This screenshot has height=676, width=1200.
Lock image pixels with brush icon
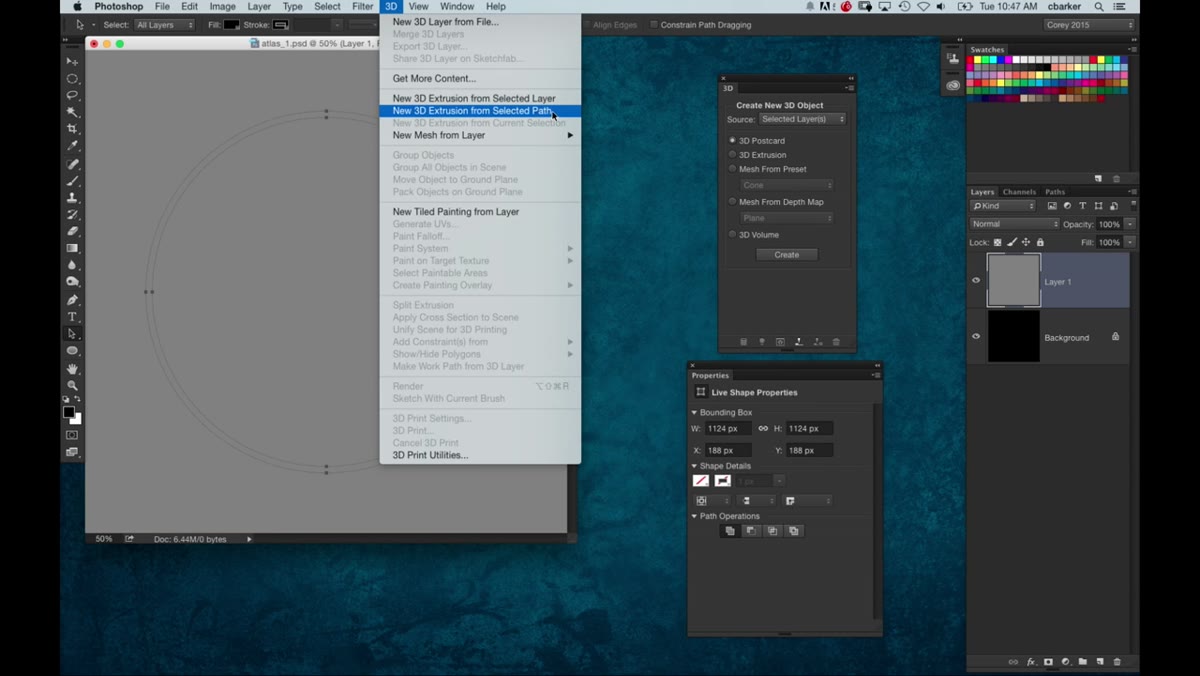click(x=1012, y=242)
